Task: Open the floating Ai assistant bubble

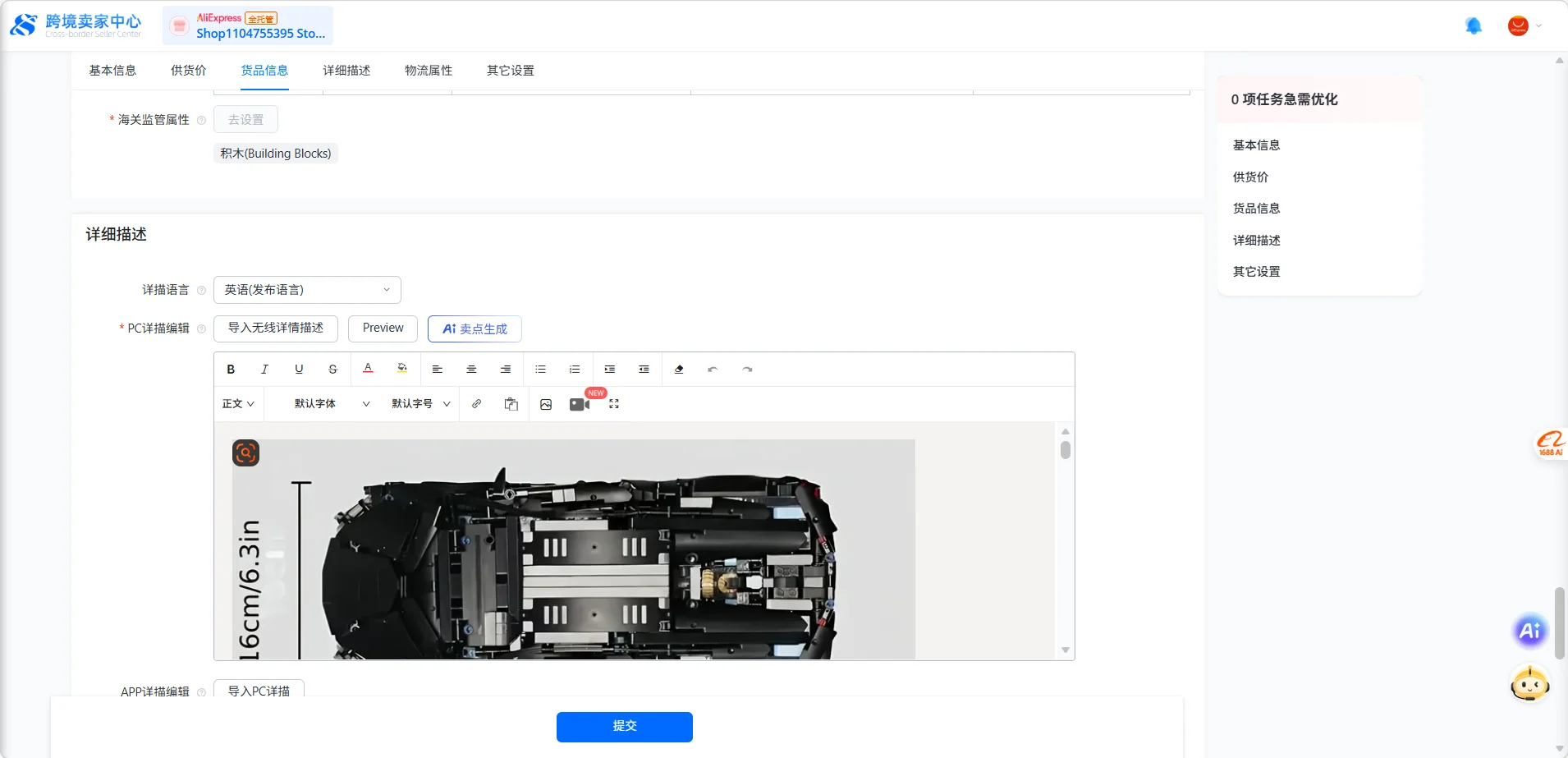Action: (1530, 631)
